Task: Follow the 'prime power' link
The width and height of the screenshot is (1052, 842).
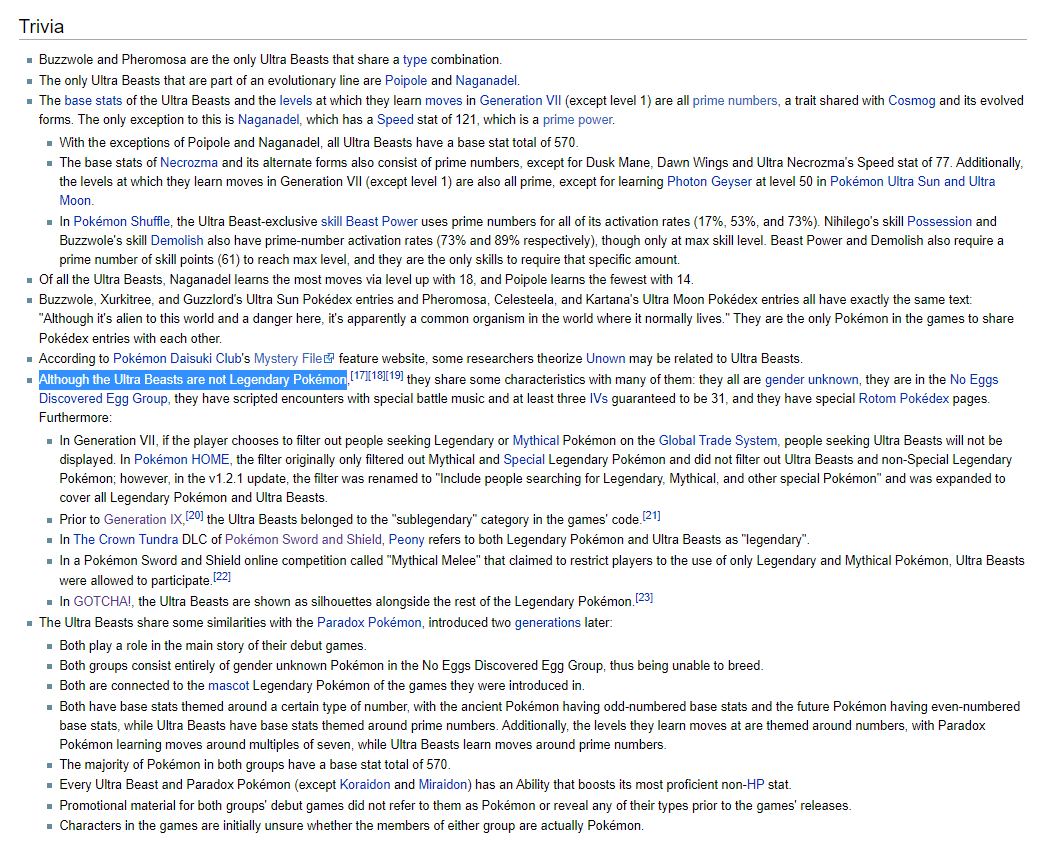Action: 577,119
